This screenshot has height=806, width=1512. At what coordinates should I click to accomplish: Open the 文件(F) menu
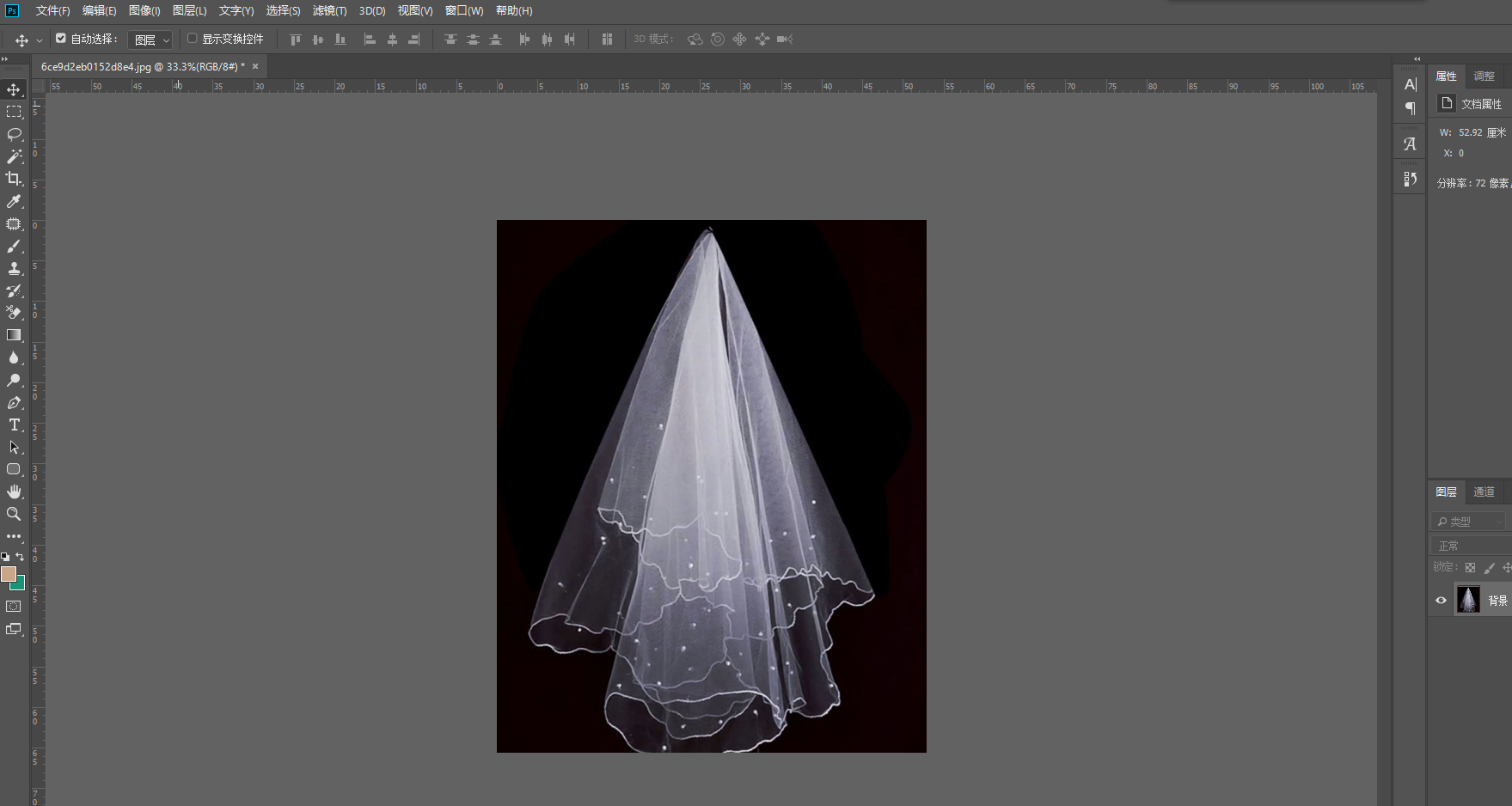[52, 11]
